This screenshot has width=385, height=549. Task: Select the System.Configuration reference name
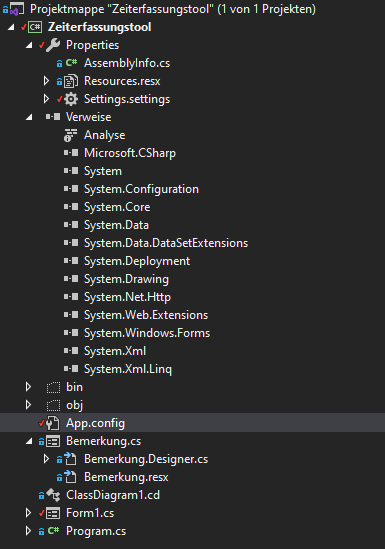[141, 189]
